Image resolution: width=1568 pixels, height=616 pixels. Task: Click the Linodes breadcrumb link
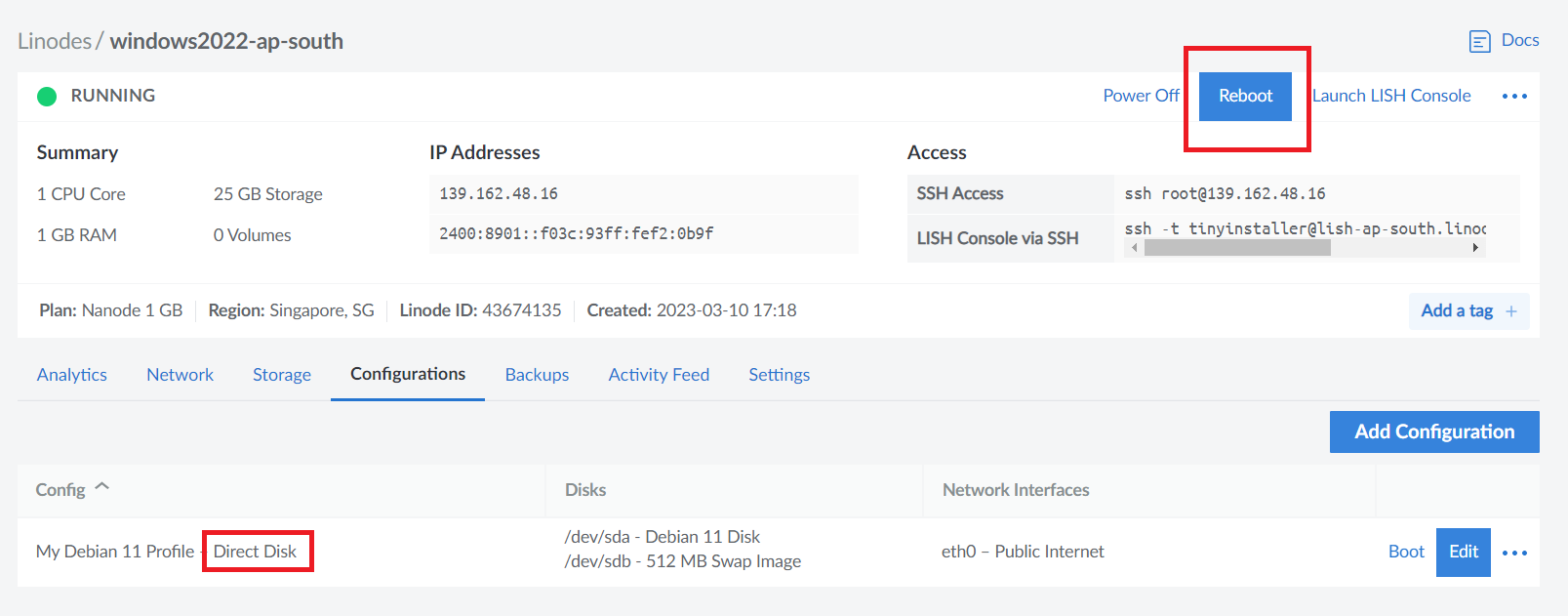tap(55, 41)
